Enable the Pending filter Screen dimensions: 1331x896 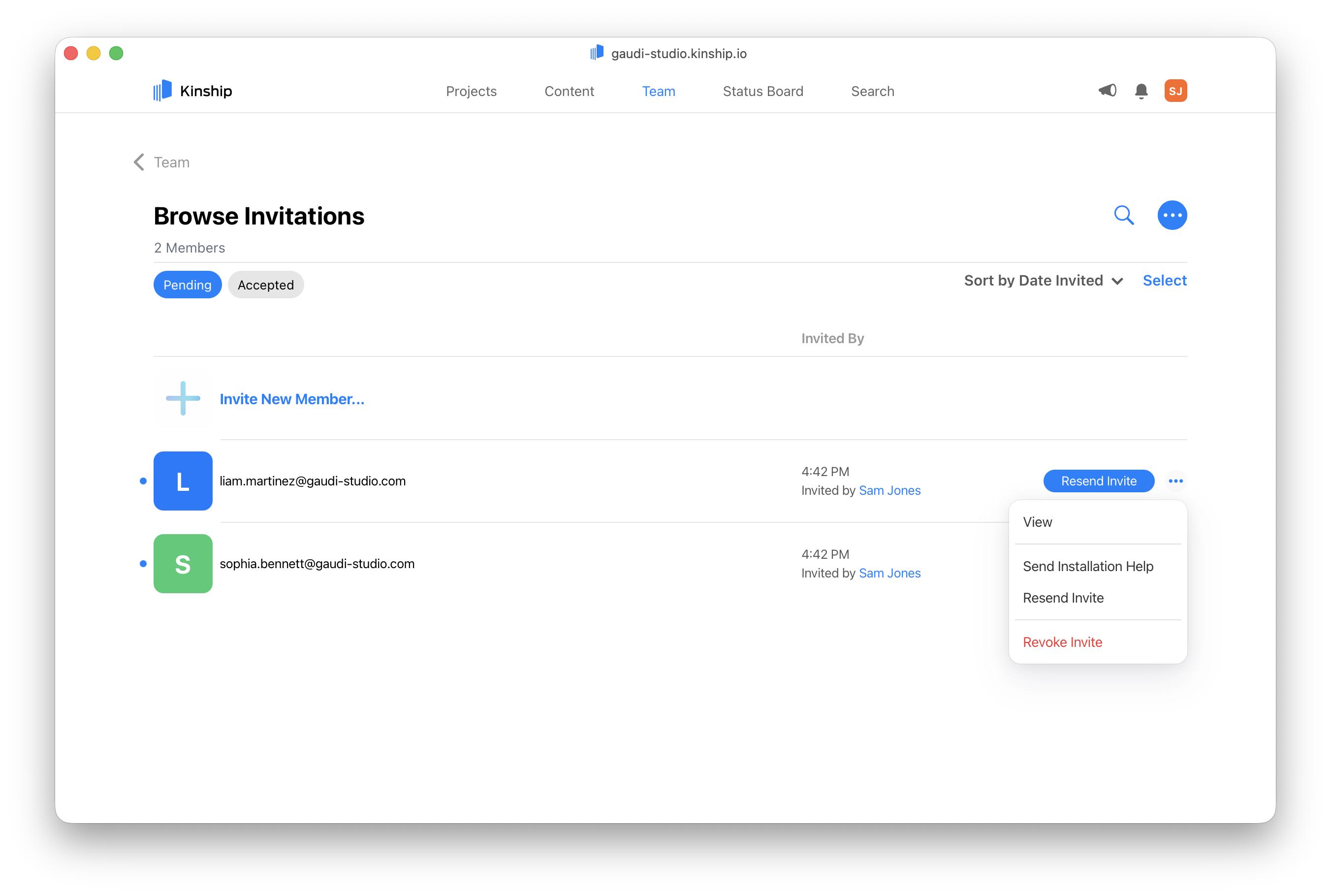tap(188, 285)
